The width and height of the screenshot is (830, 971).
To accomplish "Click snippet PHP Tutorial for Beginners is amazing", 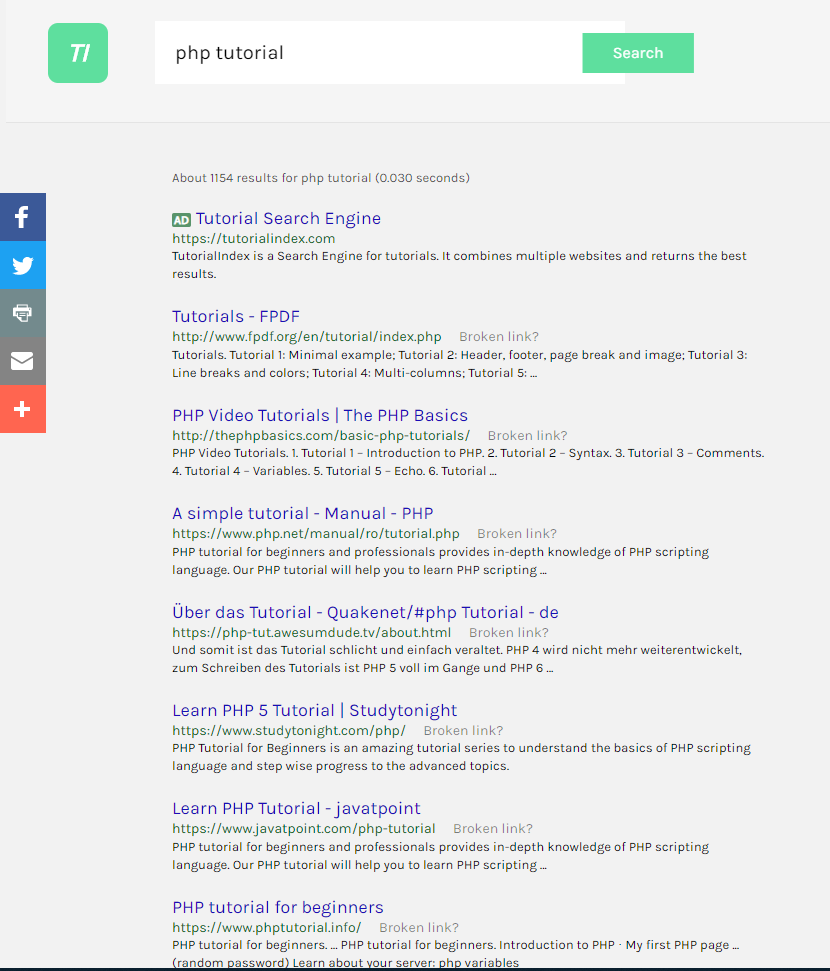I will [x=461, y=757].
